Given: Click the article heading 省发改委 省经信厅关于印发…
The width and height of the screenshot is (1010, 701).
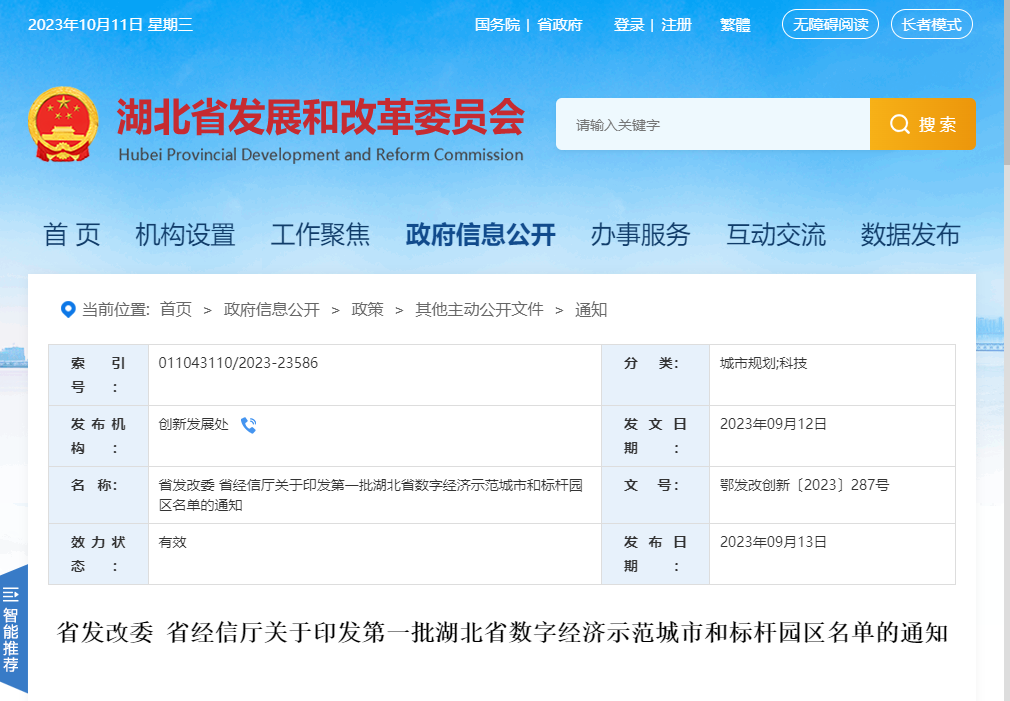Looking at the screenshot, I should (x=502, y=633).
